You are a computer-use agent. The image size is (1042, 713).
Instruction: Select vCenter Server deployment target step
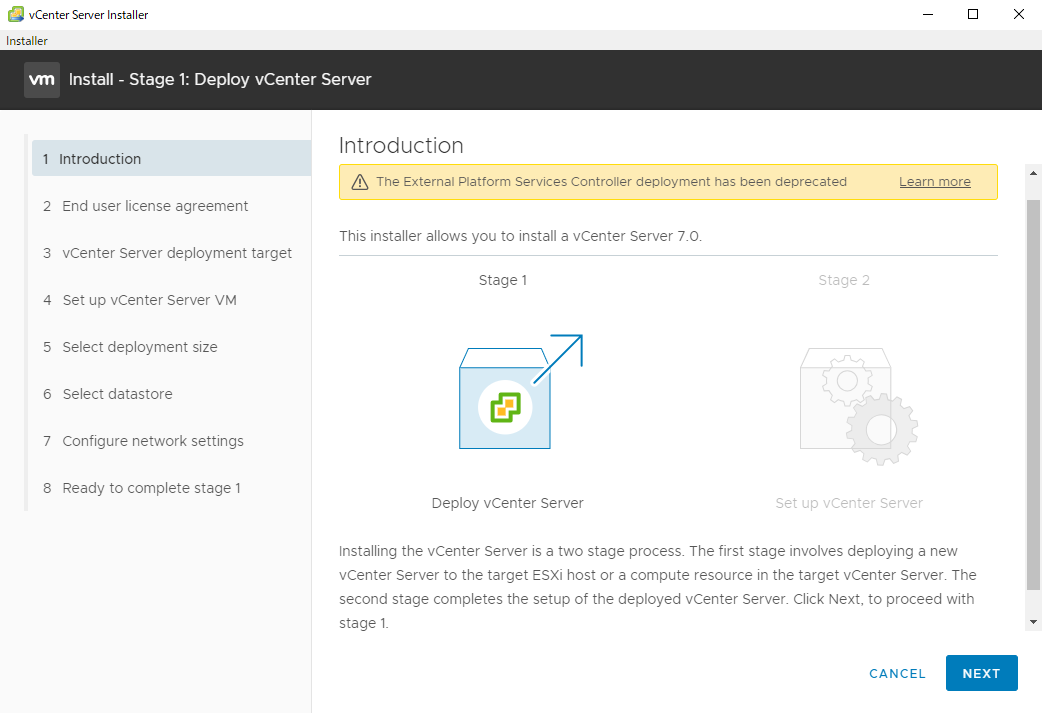177,253
